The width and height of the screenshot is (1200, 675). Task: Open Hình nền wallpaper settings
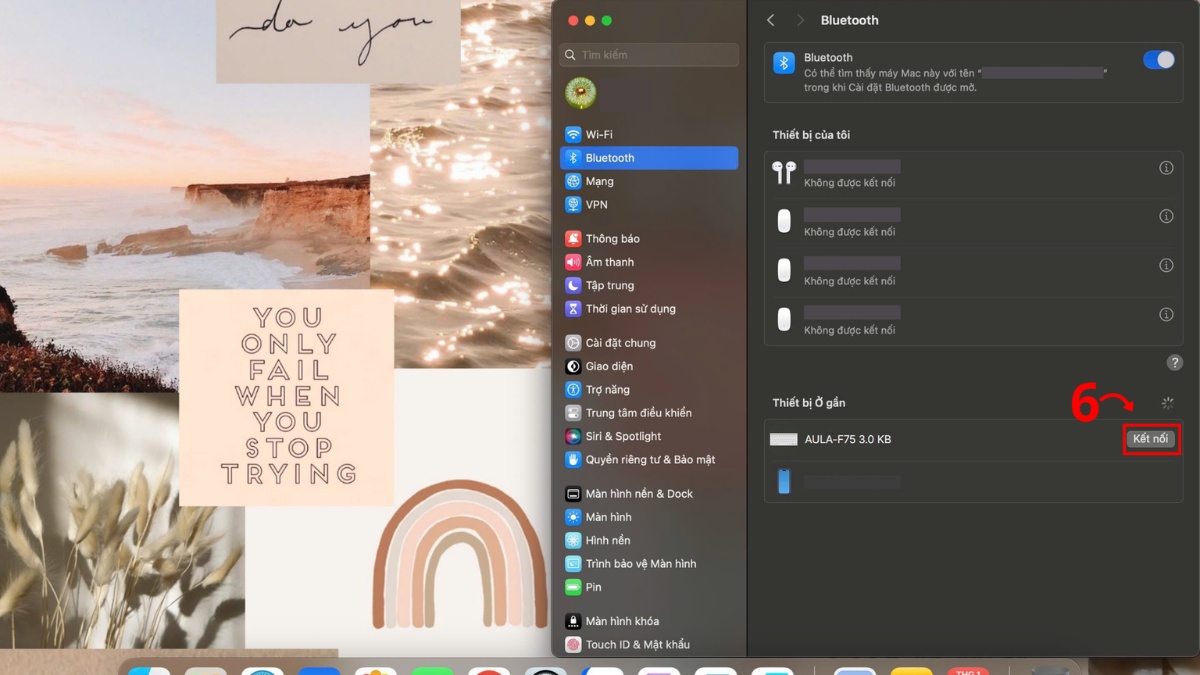click(649, 540)
